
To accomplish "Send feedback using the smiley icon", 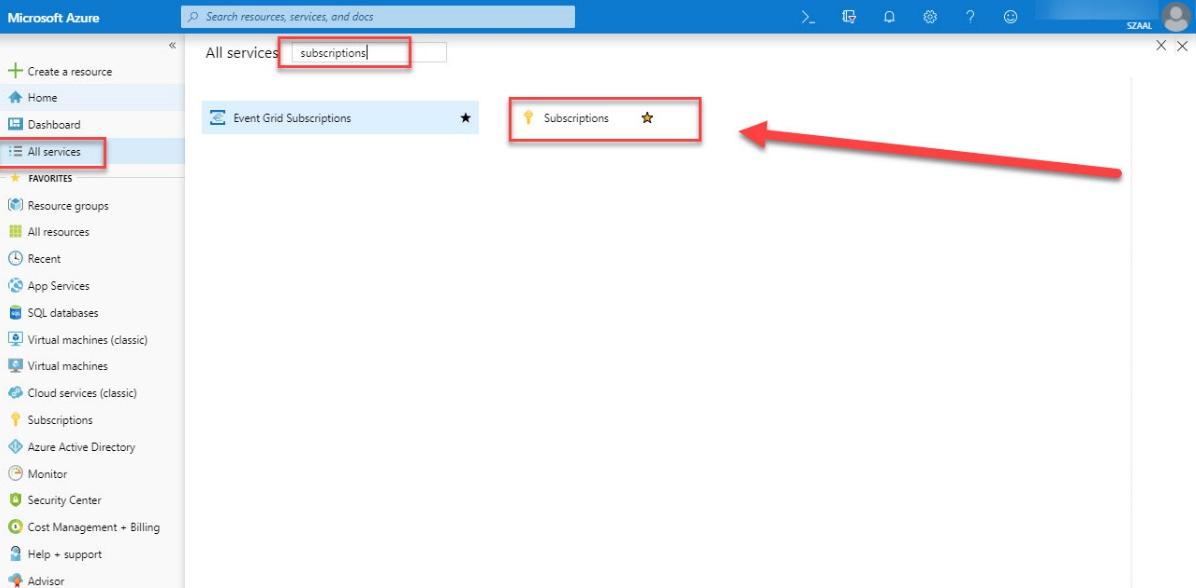I will (x=1011, y=17).
